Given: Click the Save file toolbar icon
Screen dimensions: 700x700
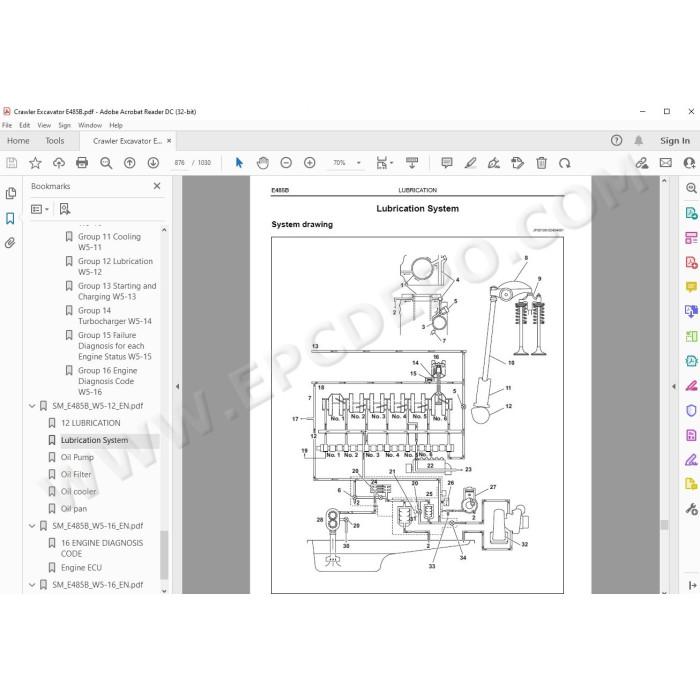Looking at the screenshot, I should click(x=12, y=163).
